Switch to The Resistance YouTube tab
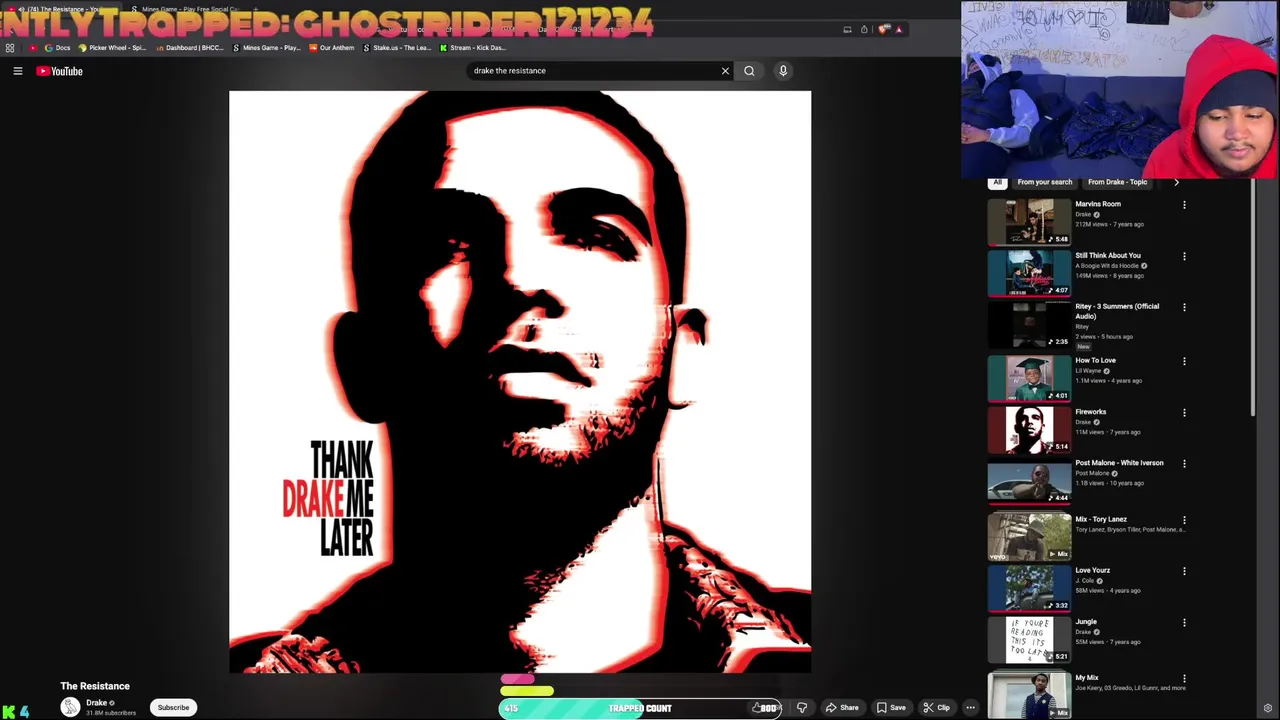Image resolution: width=1280 pixels, height=720 pixels. pyautogui.click(x=62, y=9)
